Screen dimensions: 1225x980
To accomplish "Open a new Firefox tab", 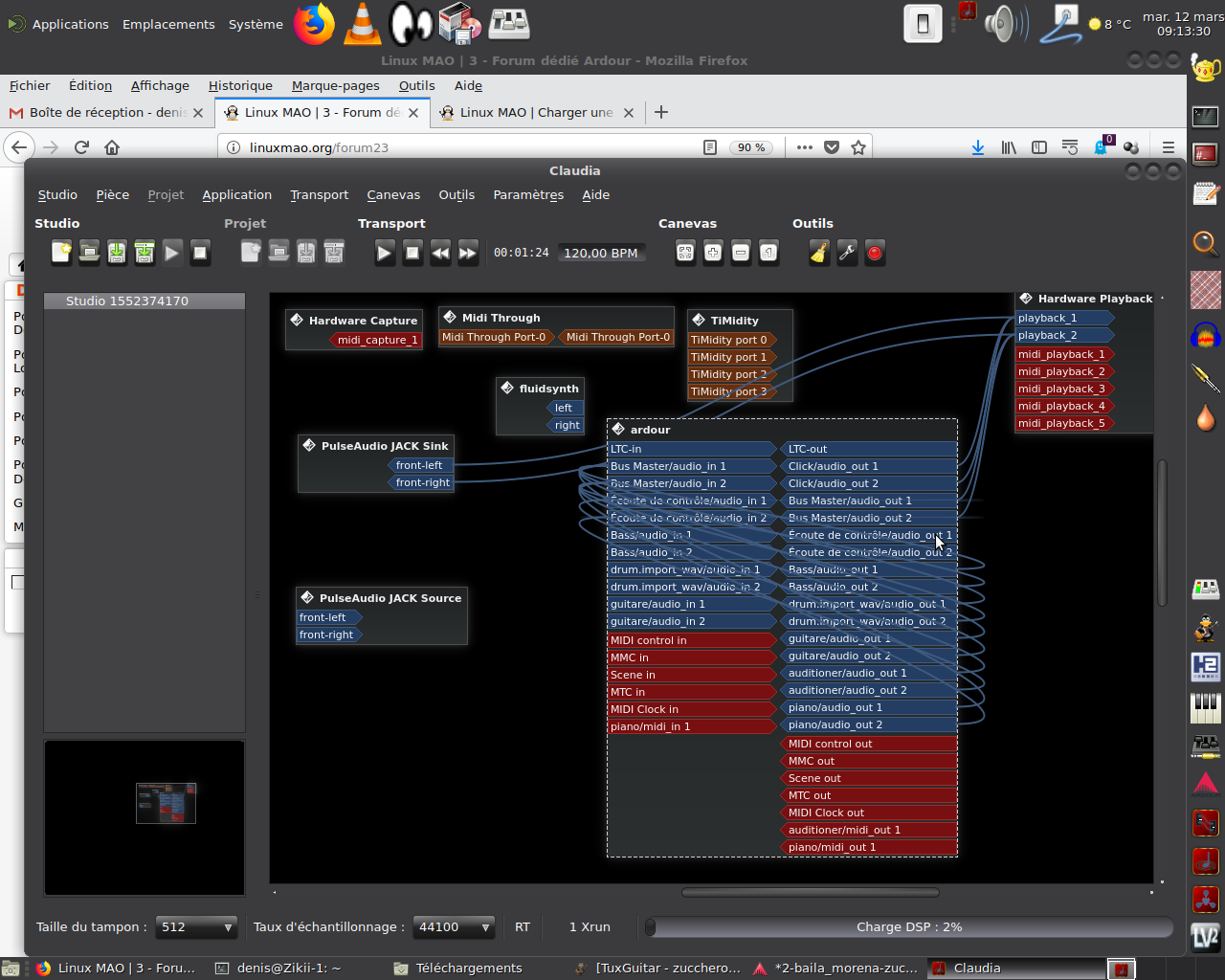I will pos(660,112).
